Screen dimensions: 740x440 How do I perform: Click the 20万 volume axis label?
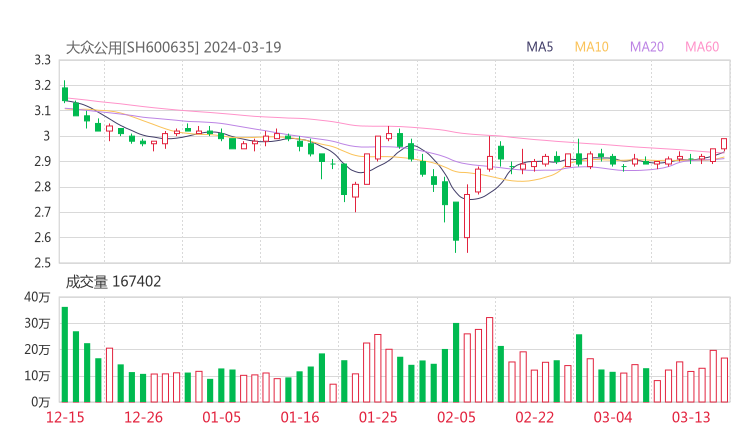coord(37,350)
